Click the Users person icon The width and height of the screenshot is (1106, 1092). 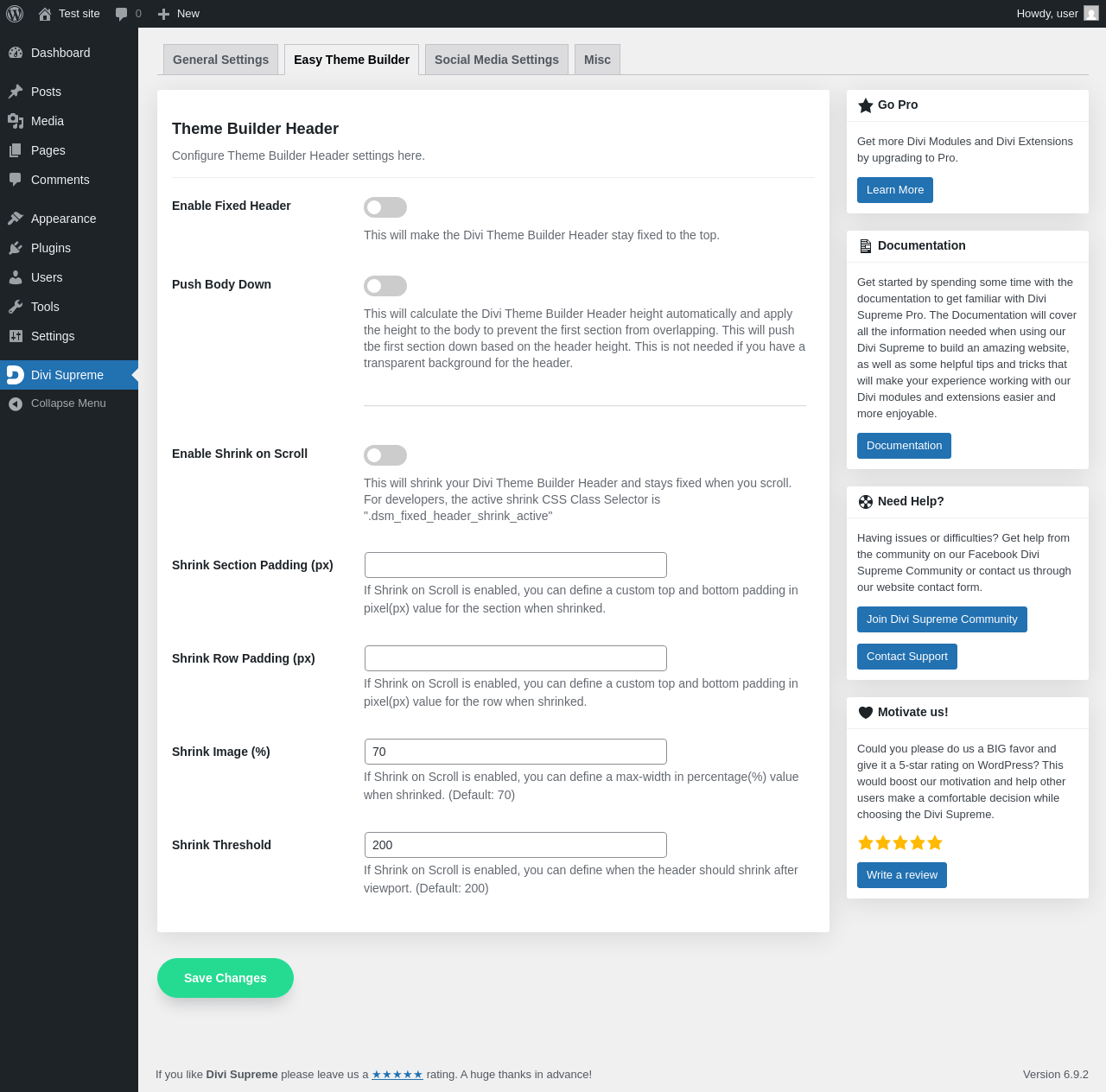16,277
